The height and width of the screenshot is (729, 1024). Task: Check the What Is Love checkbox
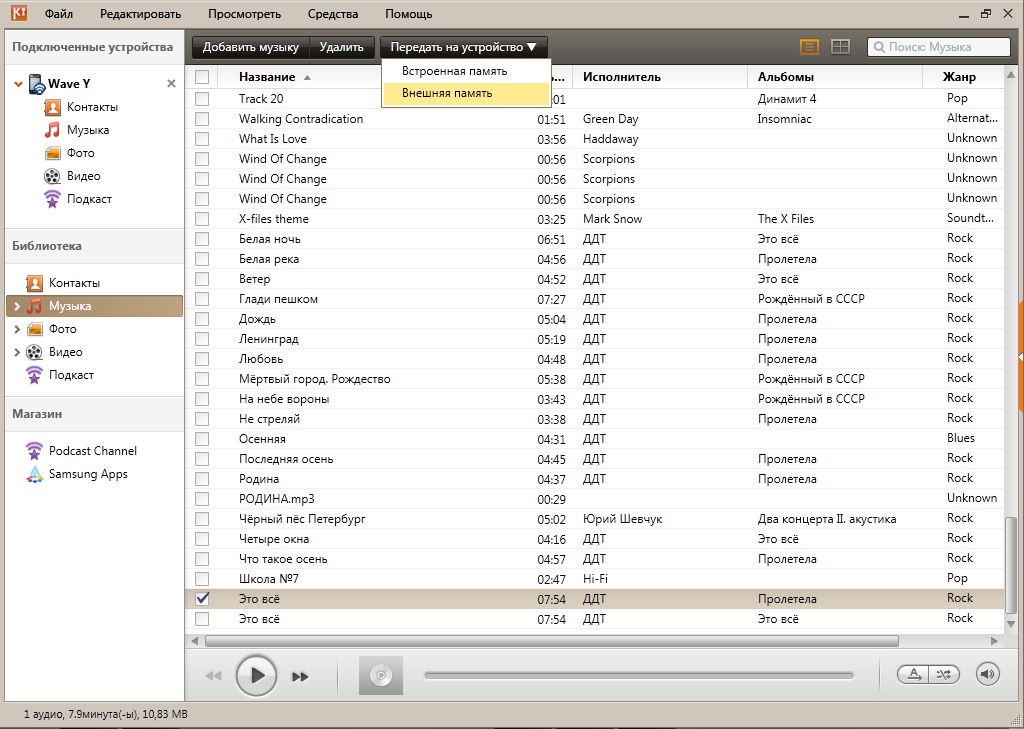point(202,139)
